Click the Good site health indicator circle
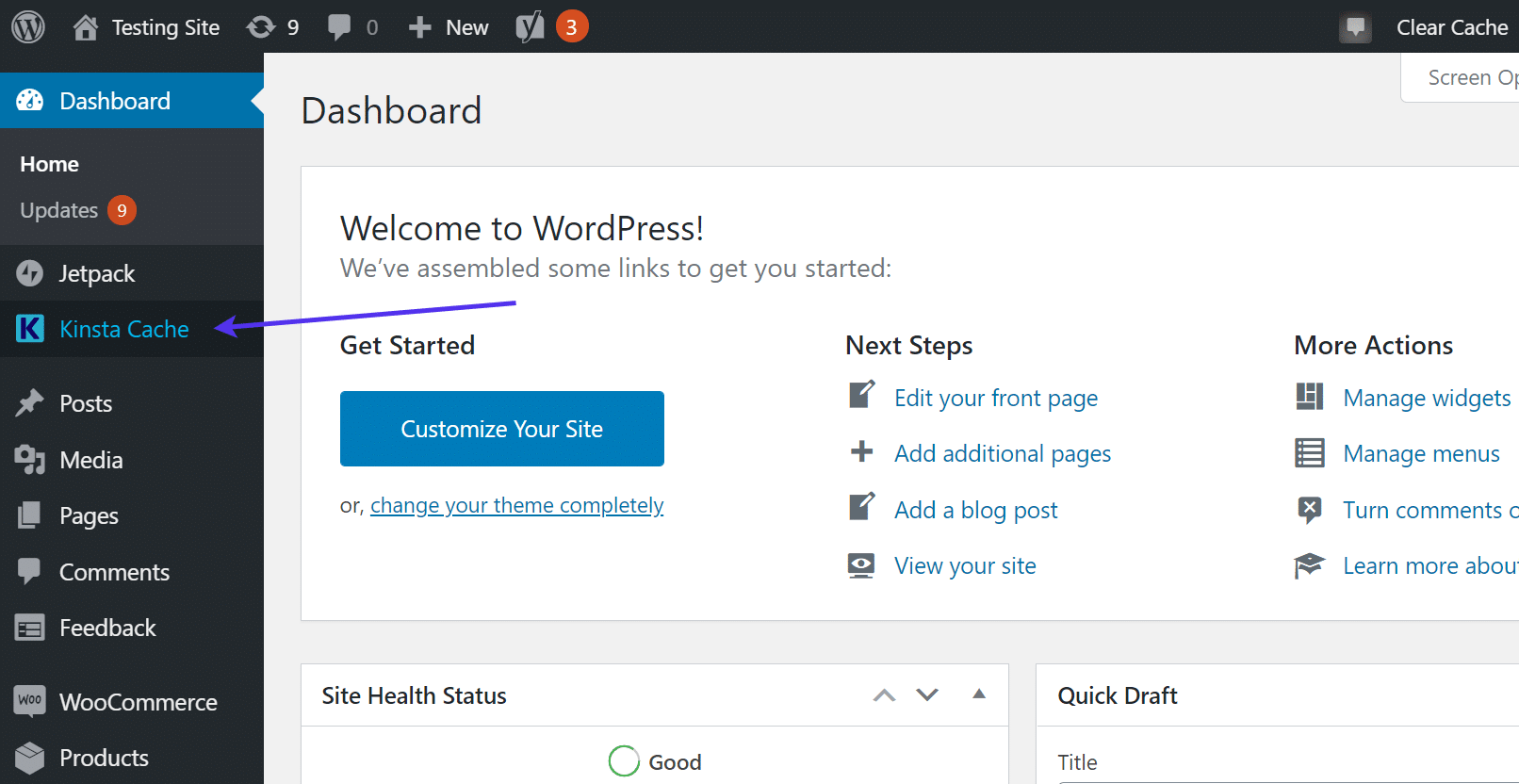Screen dimensions: 1519x784 point(624,761)
